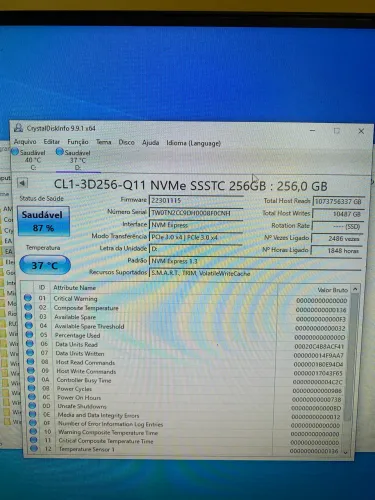Open the Tema menu

coord(104,142)
